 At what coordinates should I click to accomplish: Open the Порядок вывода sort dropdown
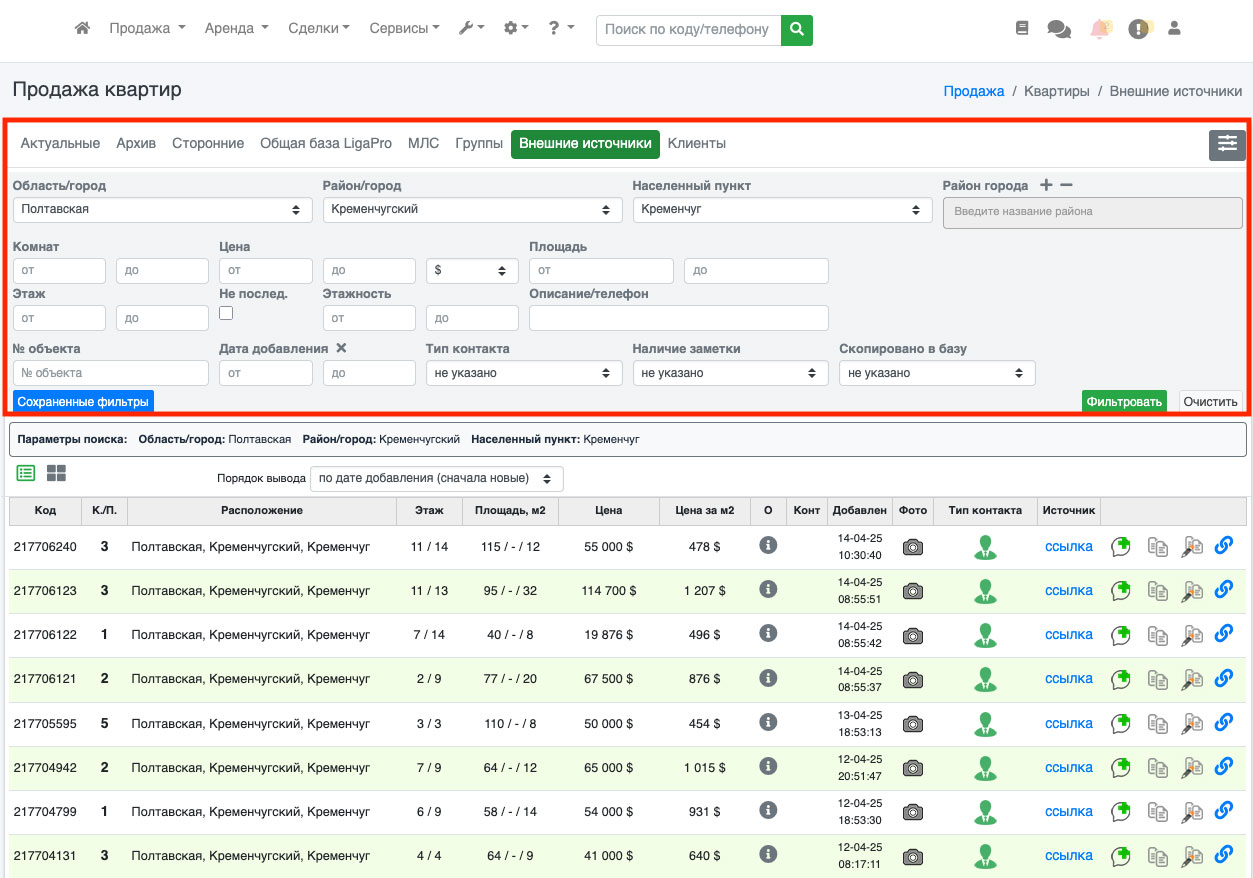point(436,479)
